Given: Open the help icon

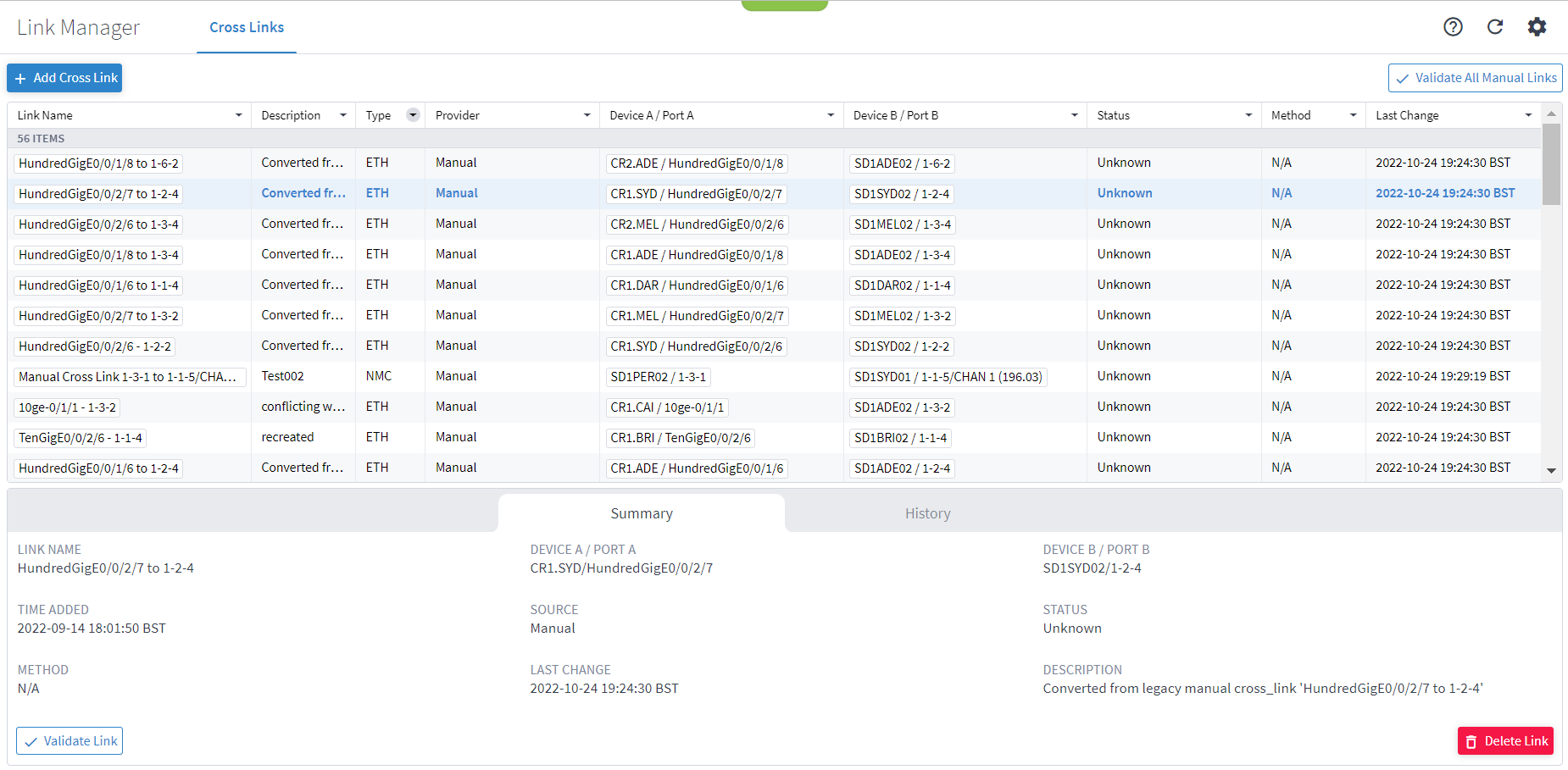Looking at the screenshot, I should pyautogui.click(x=1453, y=26).
